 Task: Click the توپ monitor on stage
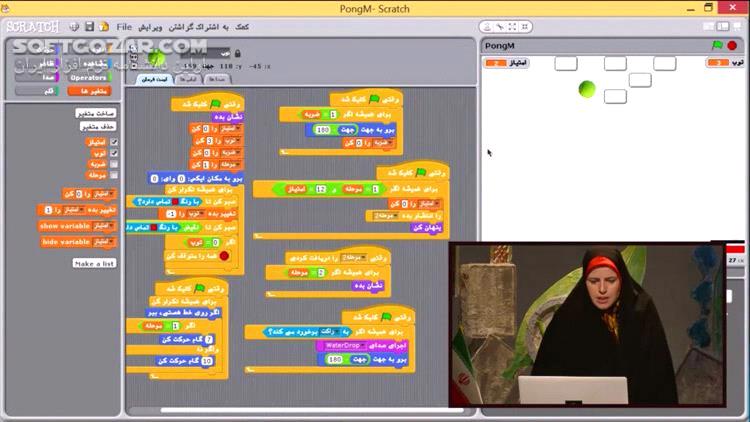point(725,63)
